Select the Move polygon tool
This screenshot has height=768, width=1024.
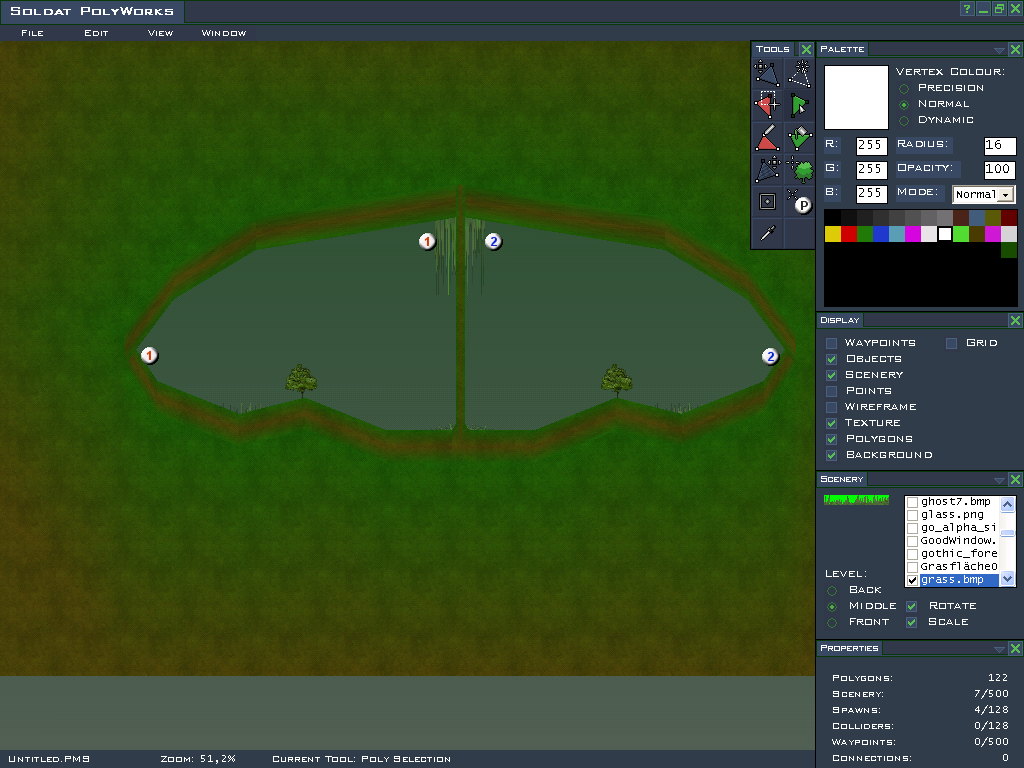[x=767, y=72]
